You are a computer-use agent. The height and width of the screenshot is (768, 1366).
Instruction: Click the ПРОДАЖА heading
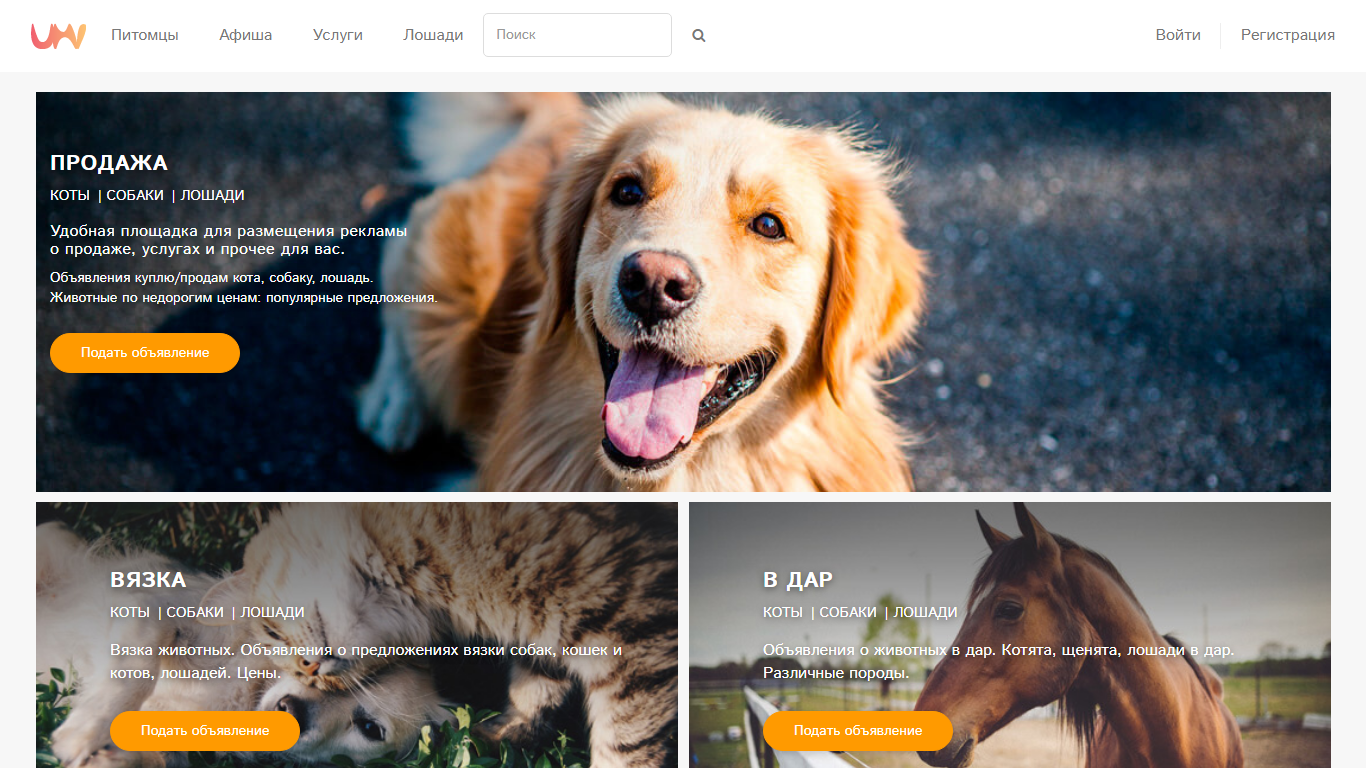[109, 163]
